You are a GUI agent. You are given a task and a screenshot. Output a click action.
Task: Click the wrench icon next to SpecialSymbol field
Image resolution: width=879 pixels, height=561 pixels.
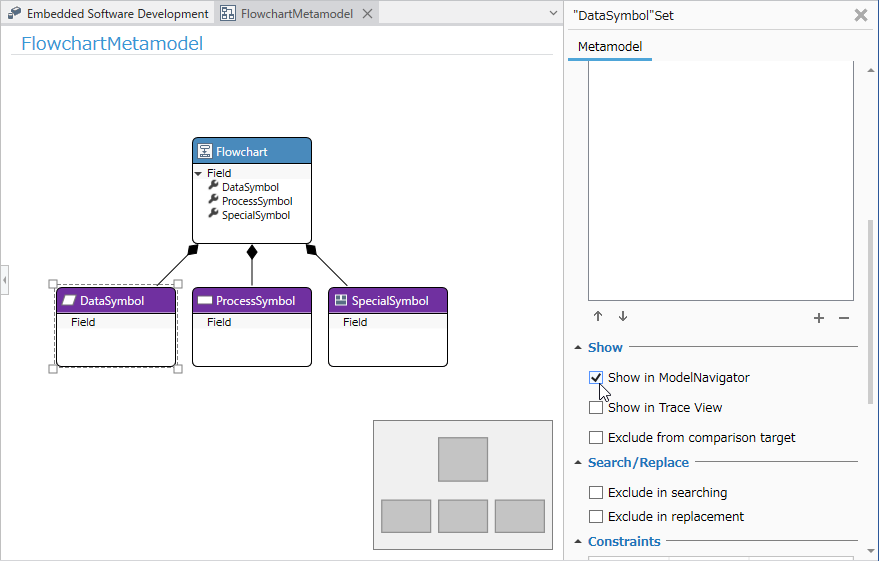pos(213,214)
